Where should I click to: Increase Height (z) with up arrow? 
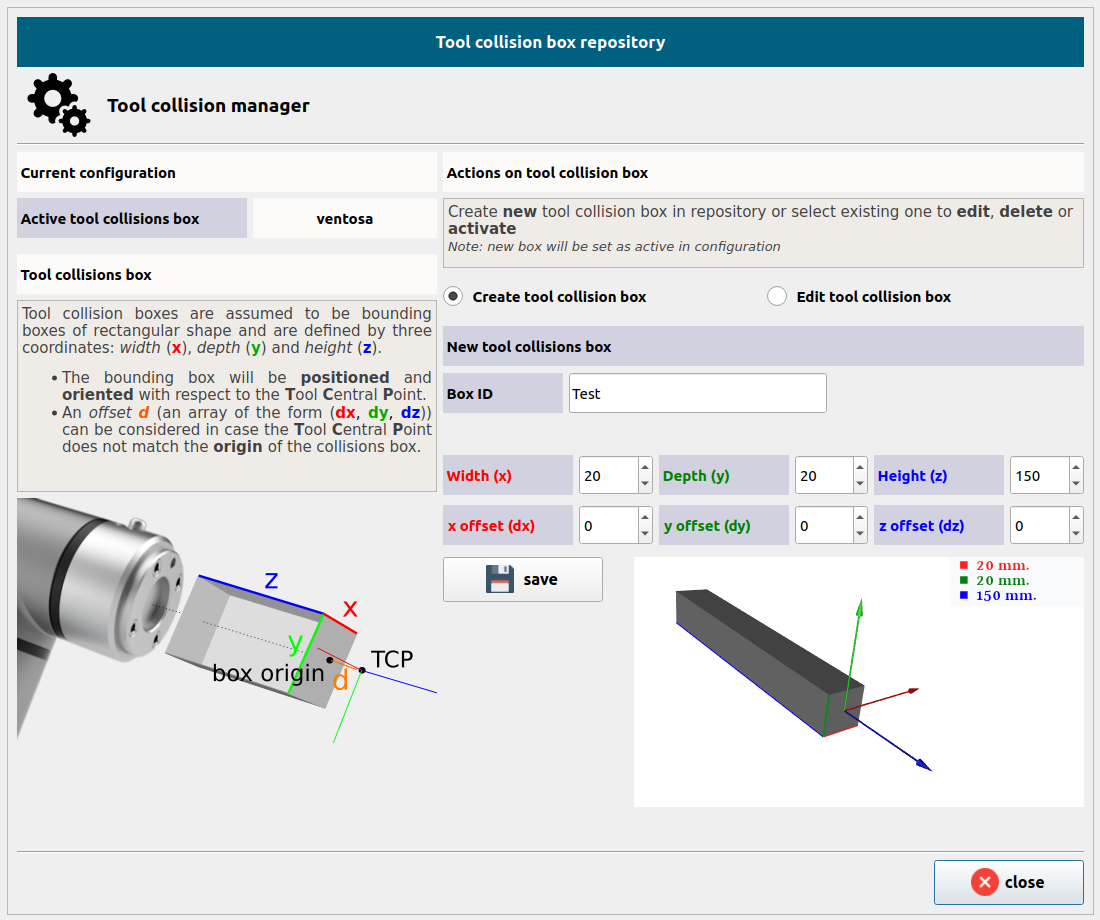[1076, 467]
